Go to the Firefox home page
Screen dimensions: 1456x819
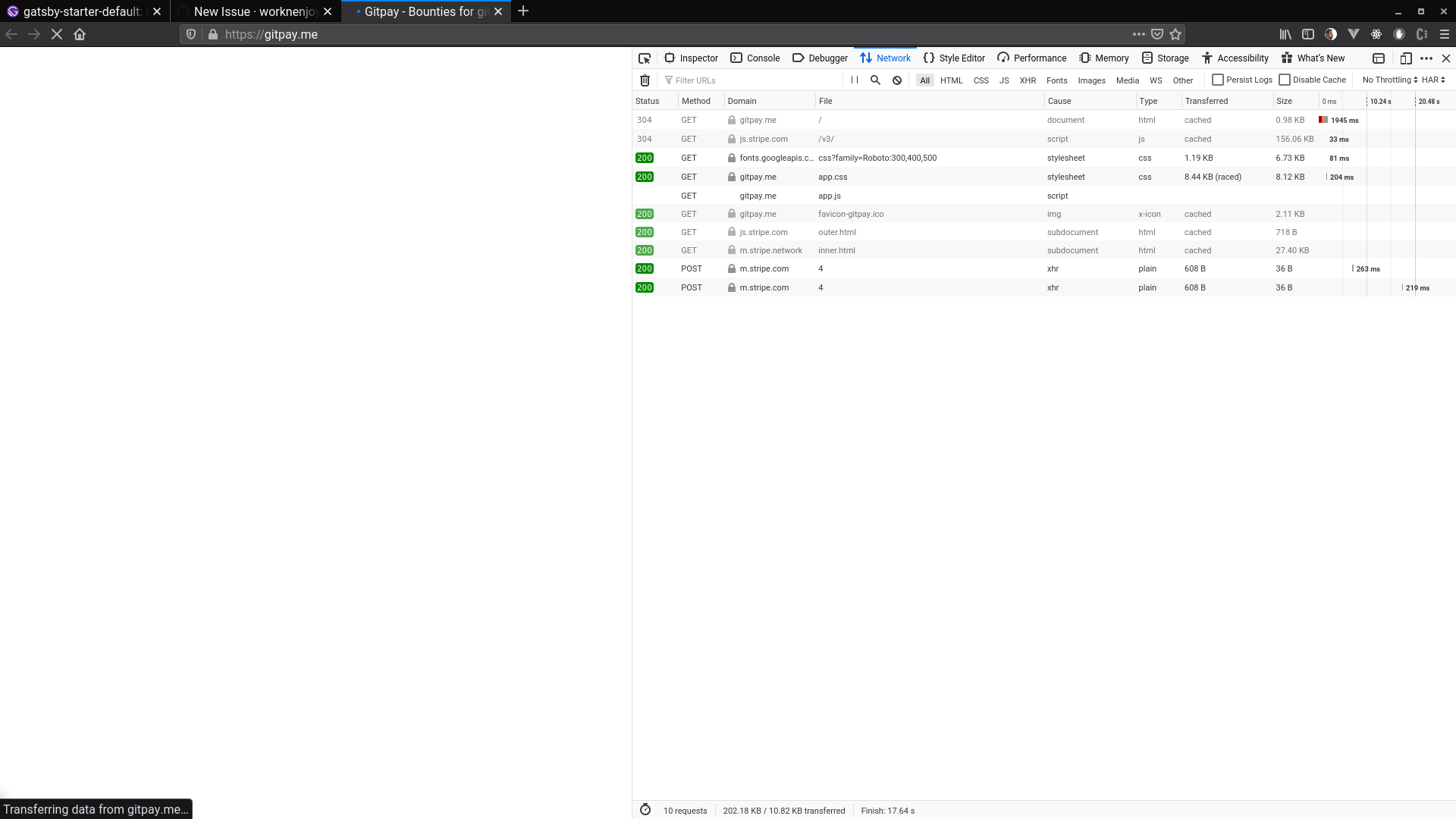point(80,34)
